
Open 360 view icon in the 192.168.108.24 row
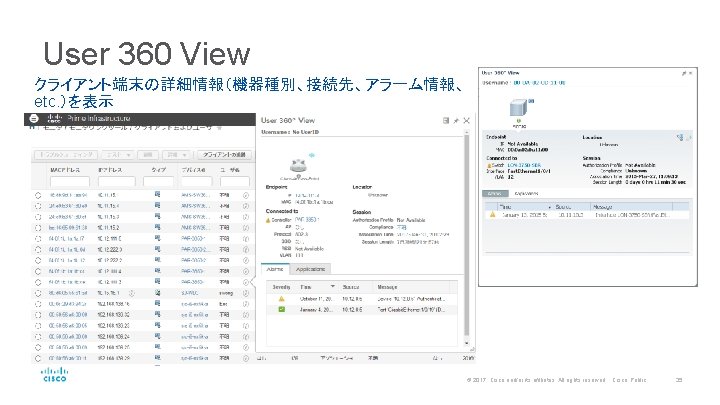246,337
